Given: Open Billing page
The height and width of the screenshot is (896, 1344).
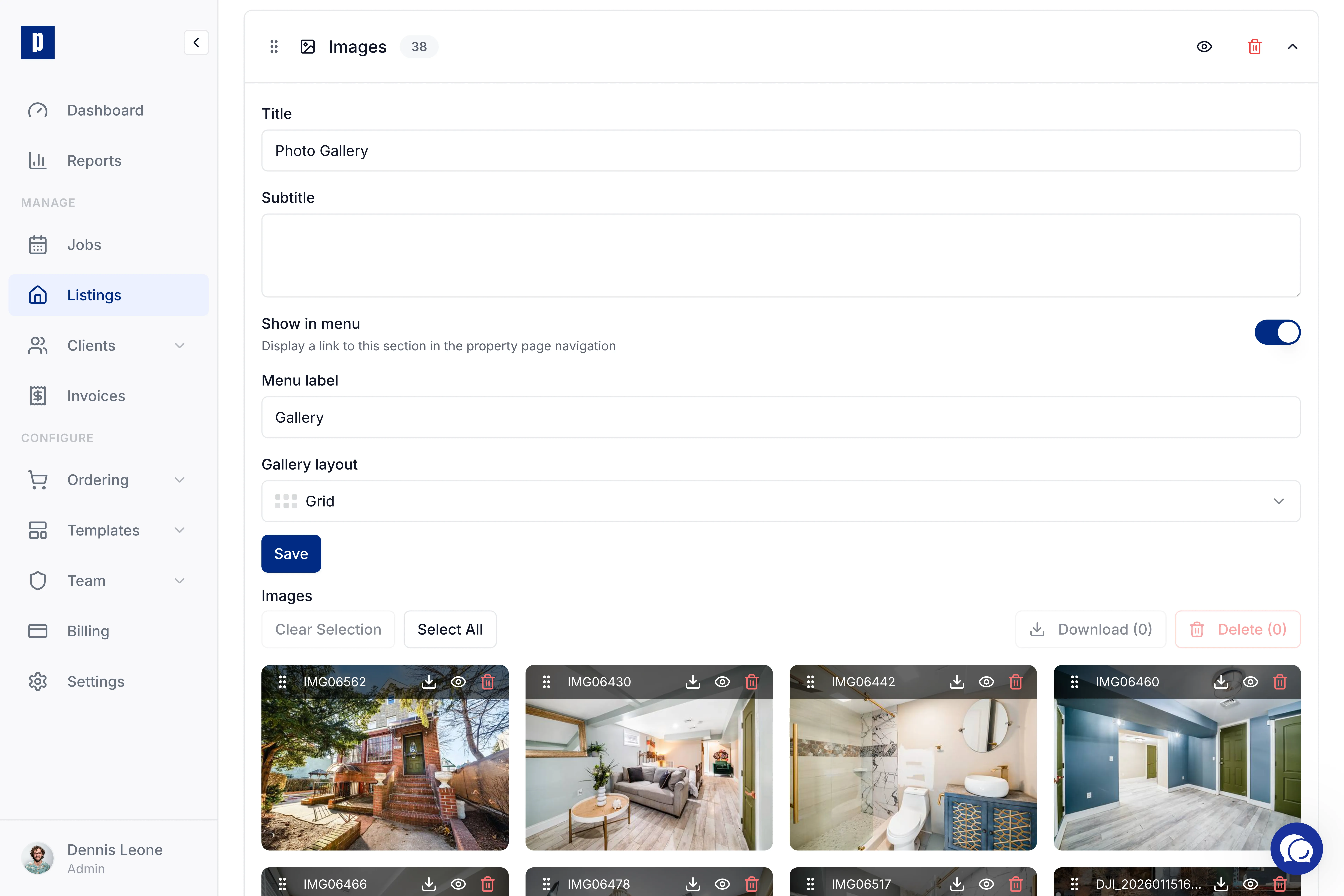Looking at the screenshot, I should (x=108, y=631).
